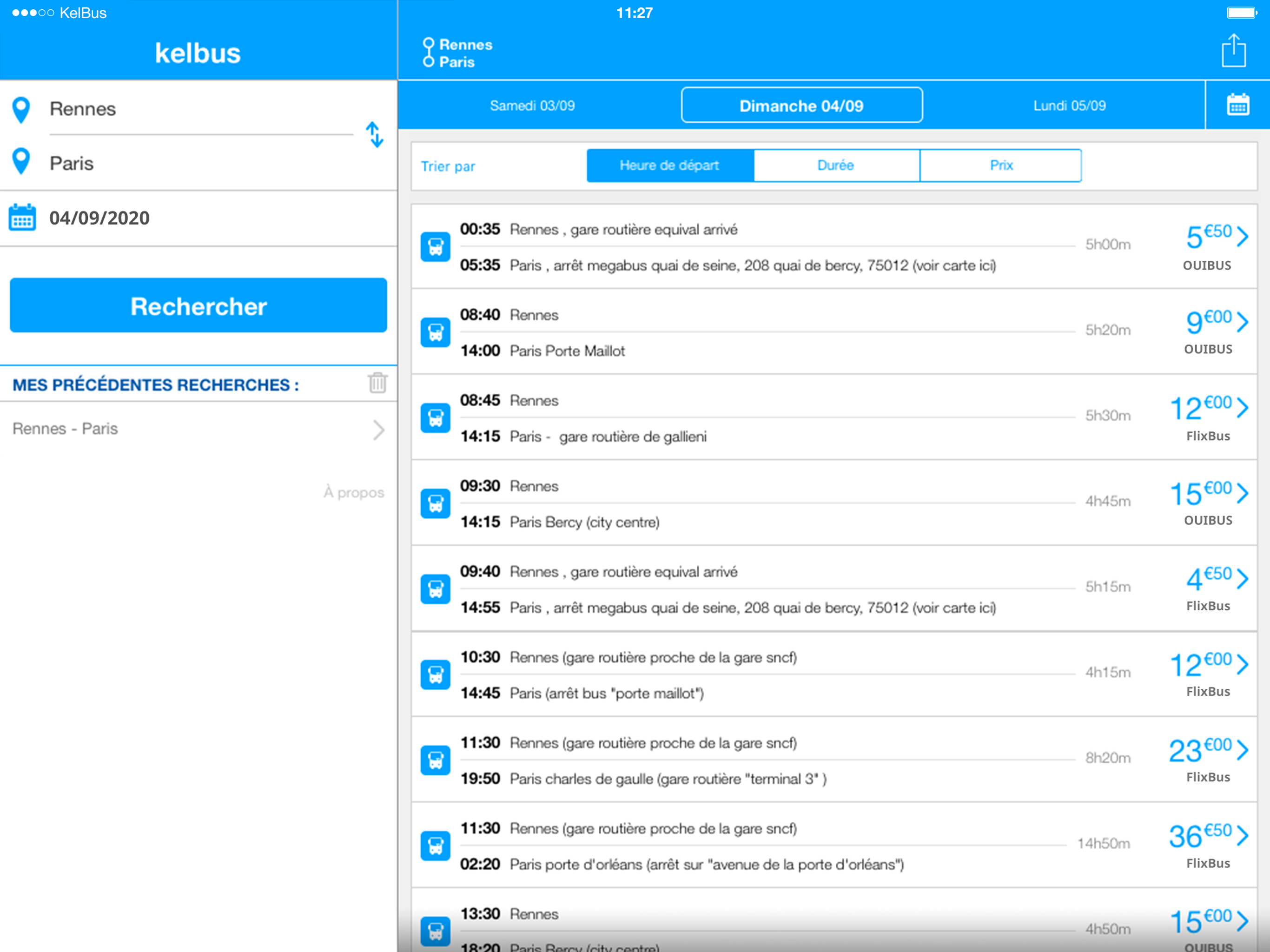
Task: Click the Rechercher button
Action: [x=198, y=305]
